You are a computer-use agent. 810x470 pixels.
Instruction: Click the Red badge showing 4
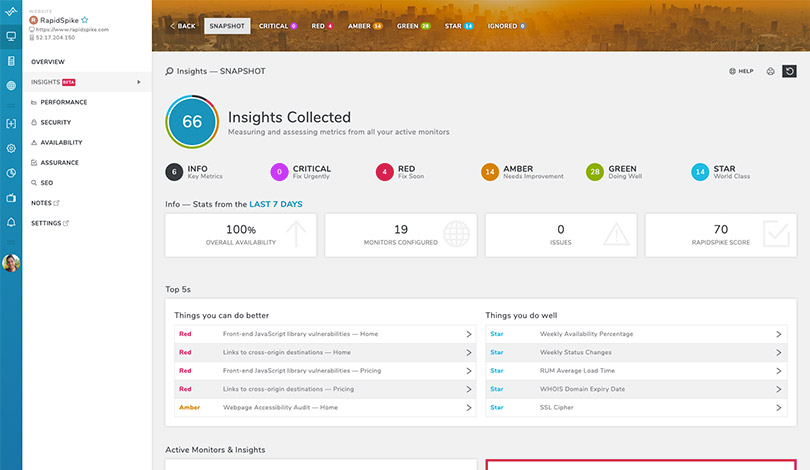(385, 172)
